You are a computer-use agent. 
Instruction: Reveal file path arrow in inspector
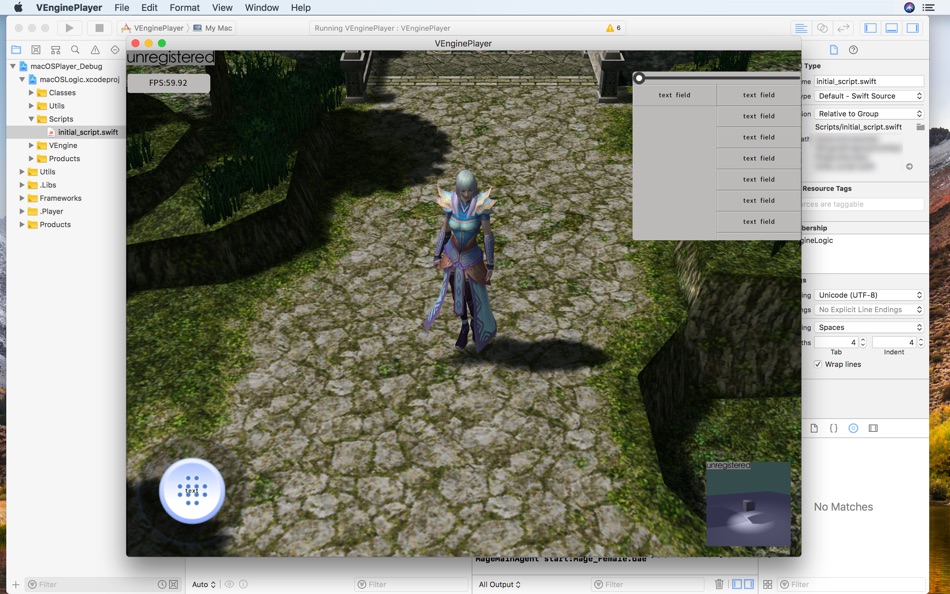(909, 167)
